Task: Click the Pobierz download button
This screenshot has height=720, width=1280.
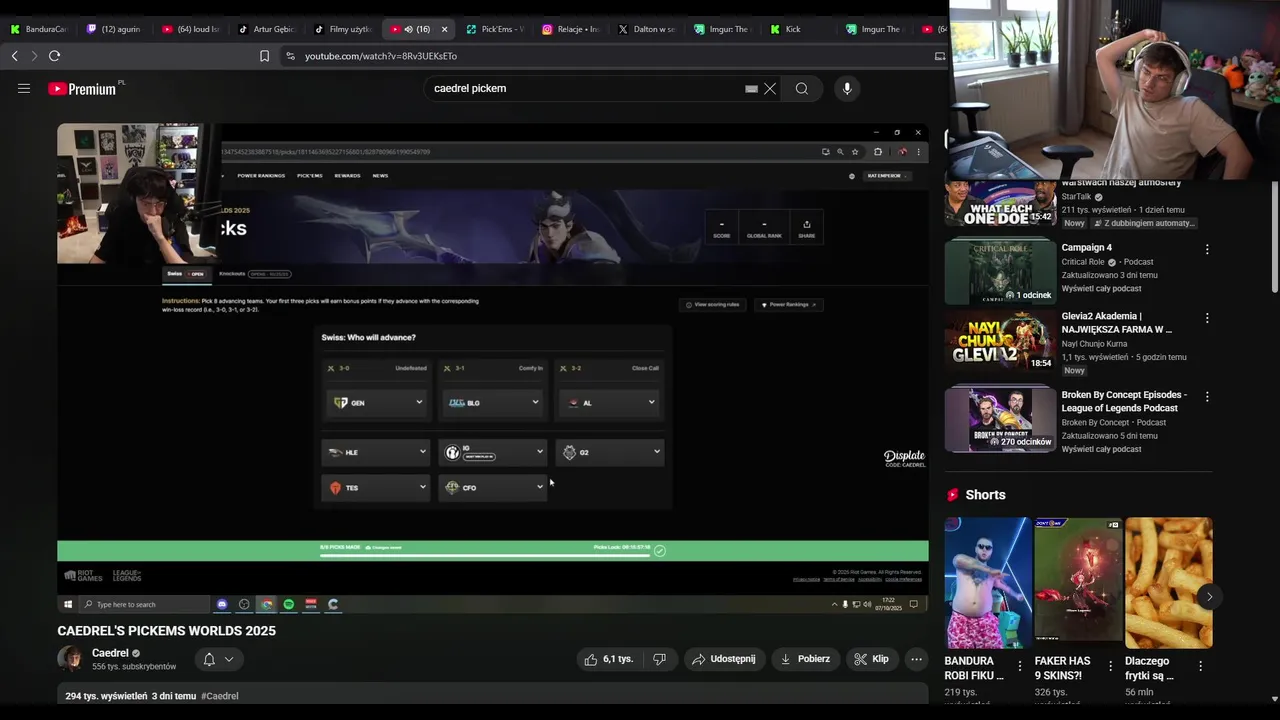Action: tap(805, 659)
